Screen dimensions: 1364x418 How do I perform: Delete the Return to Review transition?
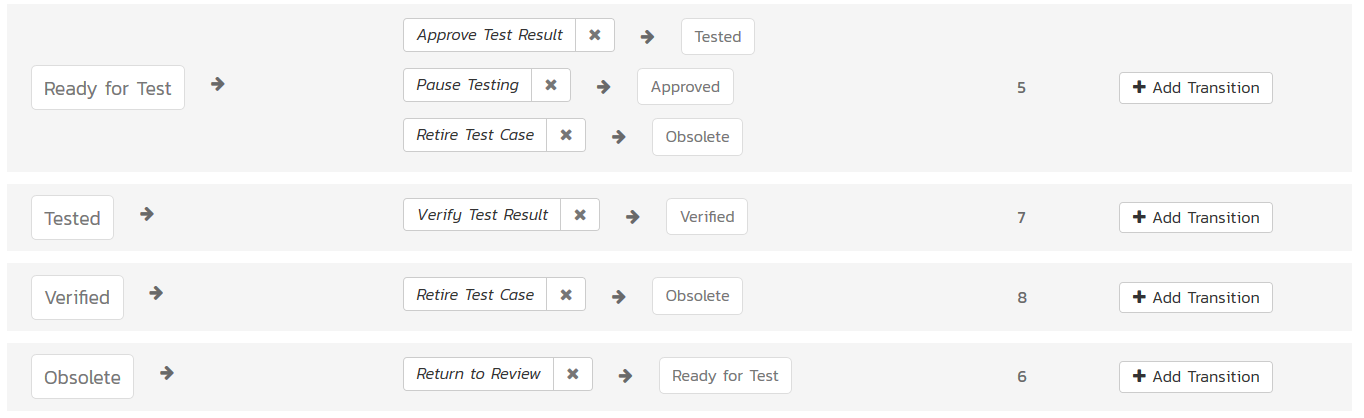(573, 374)
